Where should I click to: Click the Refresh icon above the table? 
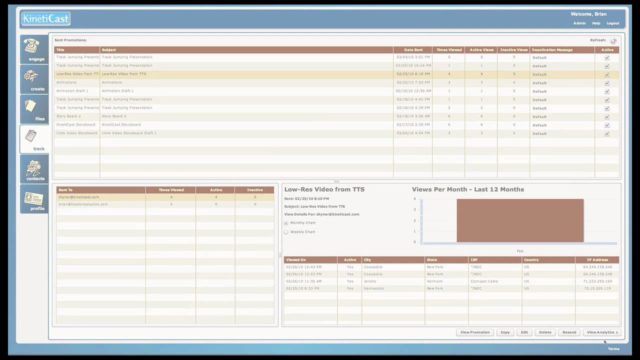point(613,41)
